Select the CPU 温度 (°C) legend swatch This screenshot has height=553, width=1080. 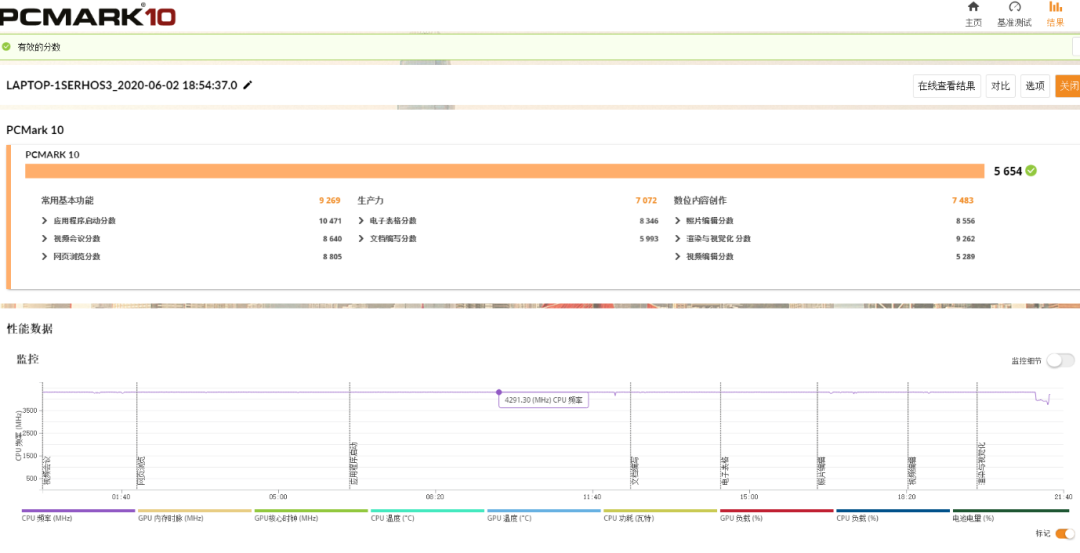pyautogui.click(x=428, y=511)
